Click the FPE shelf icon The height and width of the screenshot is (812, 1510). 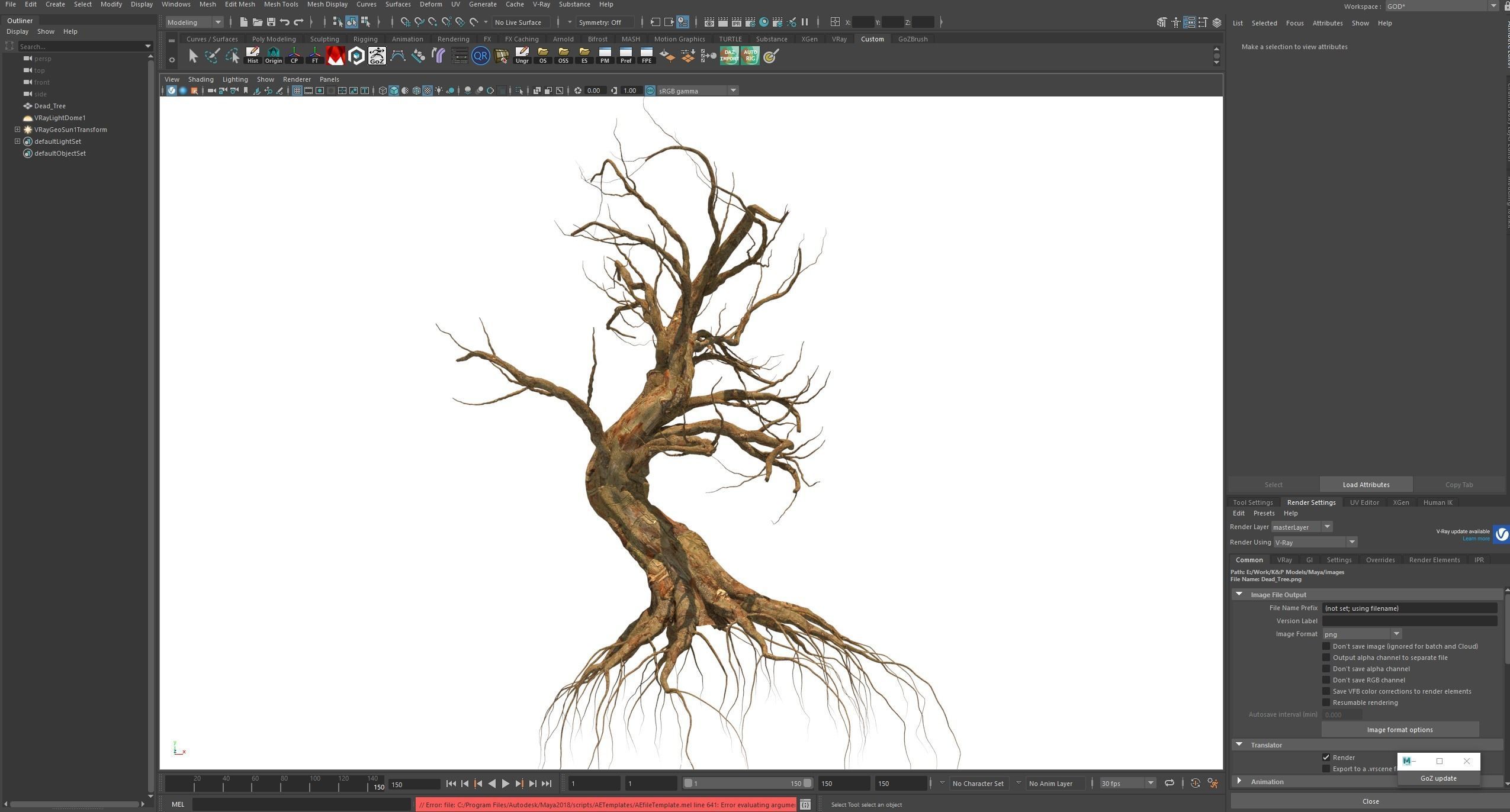pos(646,56)
